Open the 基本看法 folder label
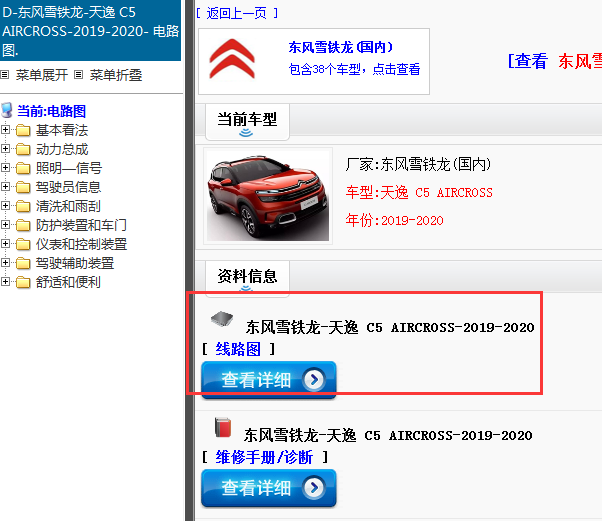602x521 pixels. pos(62,130)
